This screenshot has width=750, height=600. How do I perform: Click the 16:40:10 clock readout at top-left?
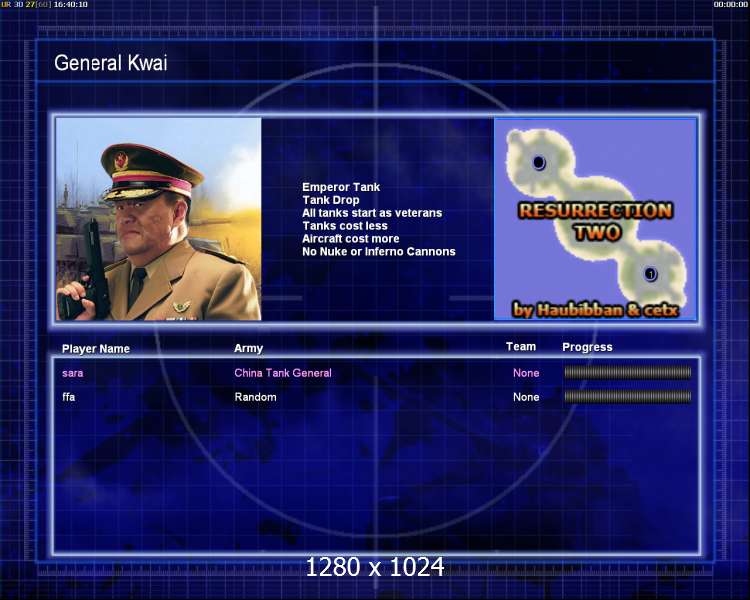70,4
